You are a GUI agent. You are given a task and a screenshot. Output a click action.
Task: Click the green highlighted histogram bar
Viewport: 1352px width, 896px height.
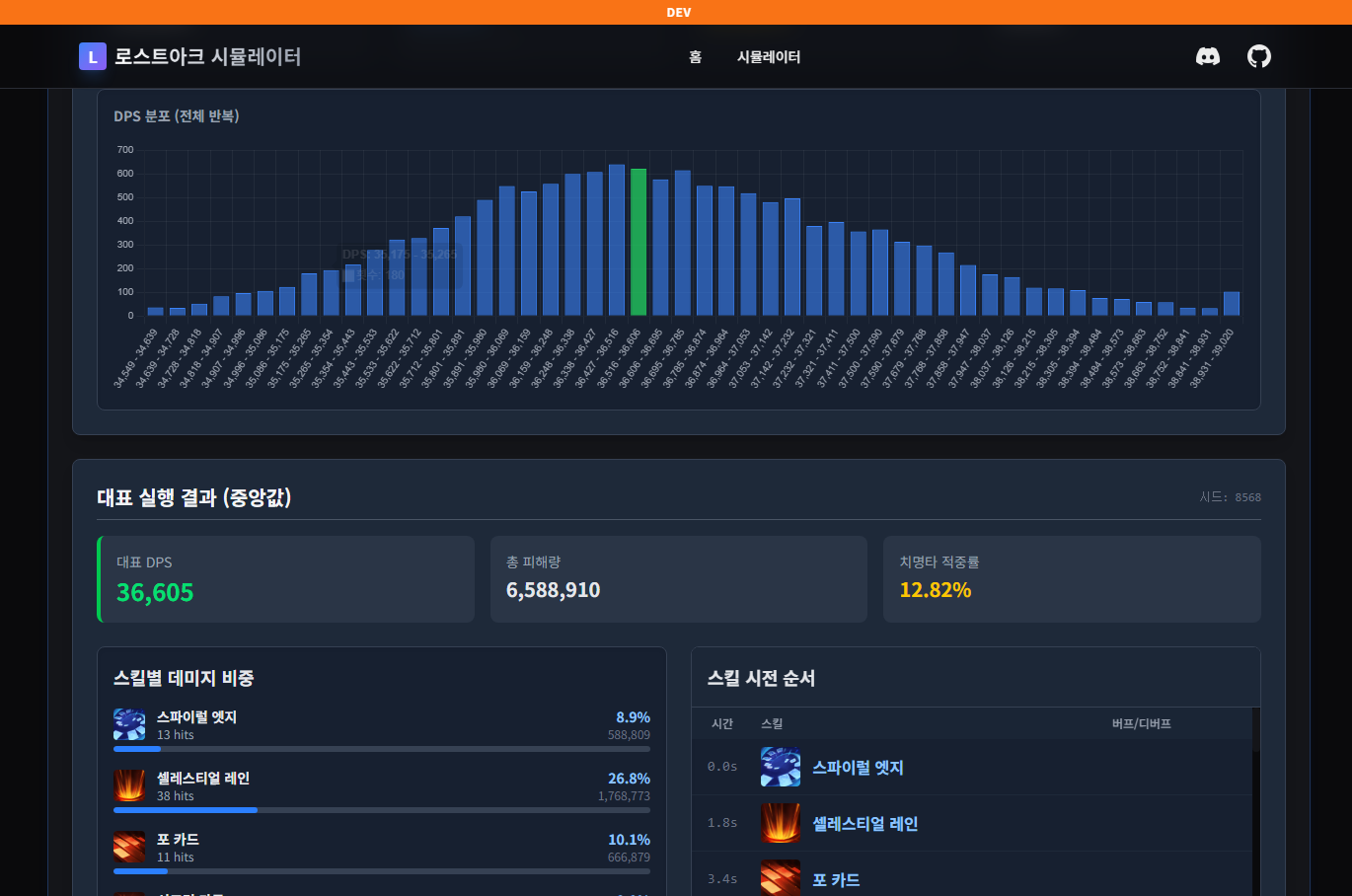pyautogui.click(x=638, y=243)
